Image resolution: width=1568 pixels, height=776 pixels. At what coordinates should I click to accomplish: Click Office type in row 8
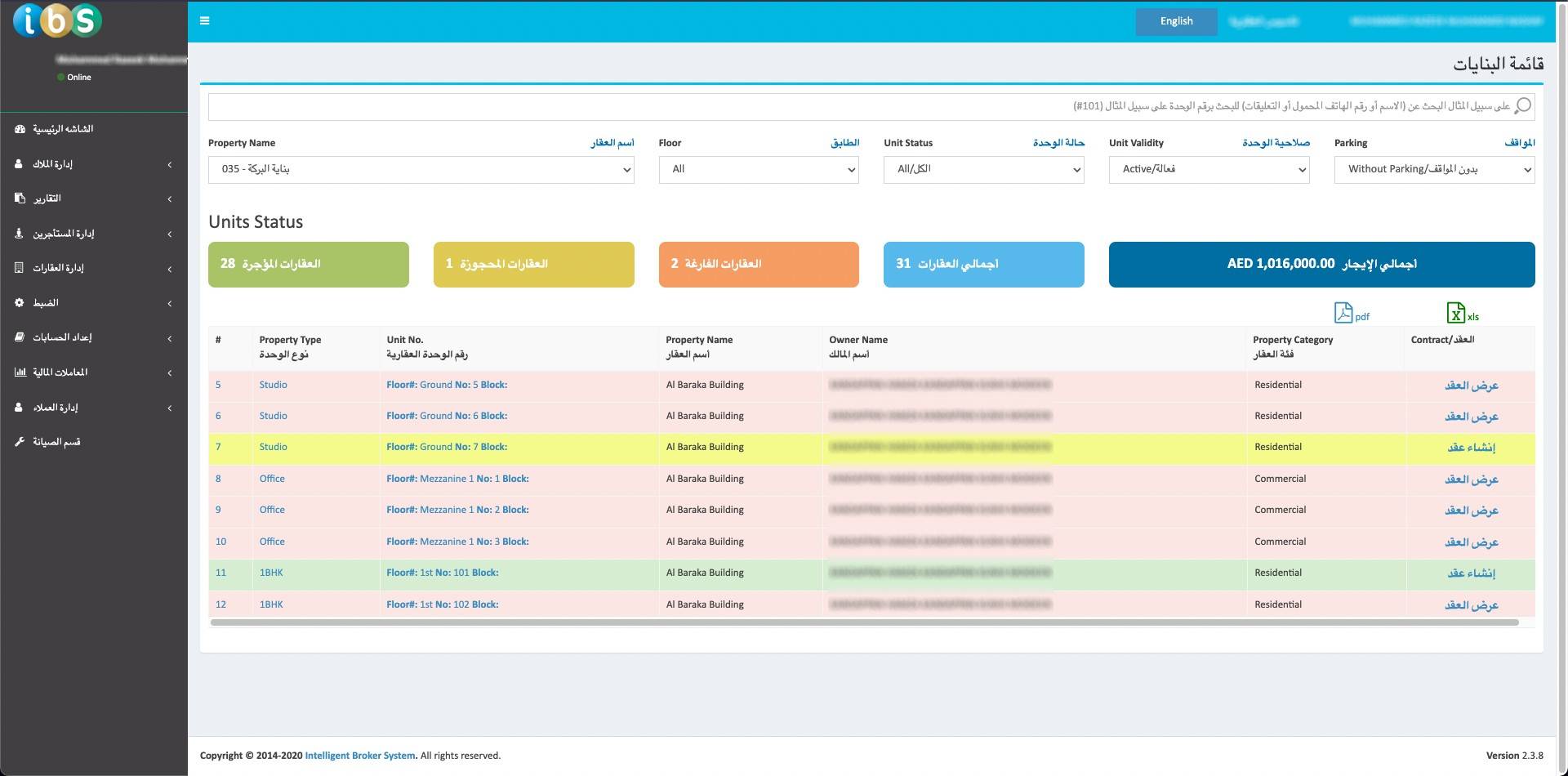pos(272,479)
